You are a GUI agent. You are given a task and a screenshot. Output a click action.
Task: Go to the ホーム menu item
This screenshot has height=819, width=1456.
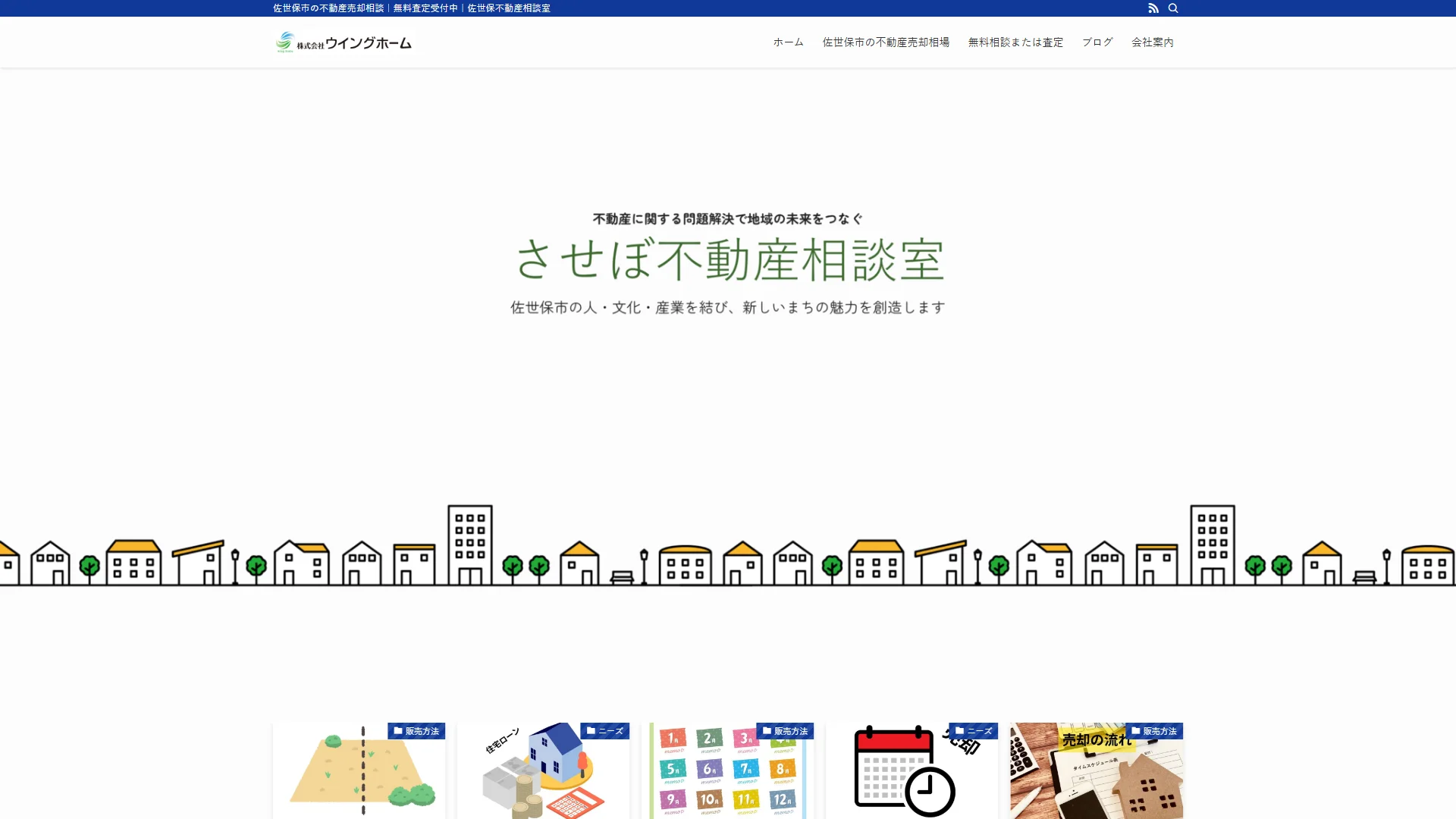788,42
